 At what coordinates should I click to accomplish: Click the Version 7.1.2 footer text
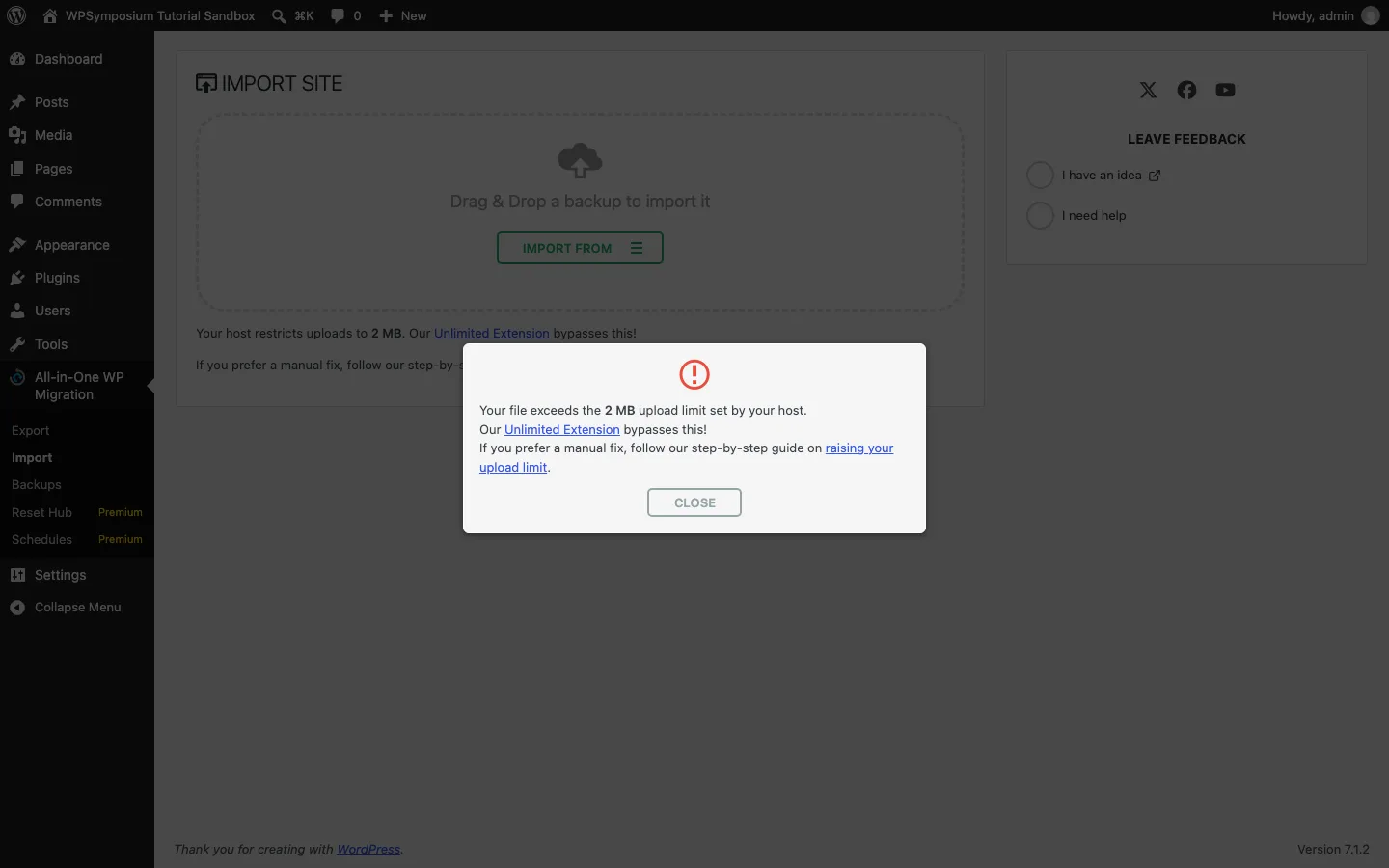1333,850
